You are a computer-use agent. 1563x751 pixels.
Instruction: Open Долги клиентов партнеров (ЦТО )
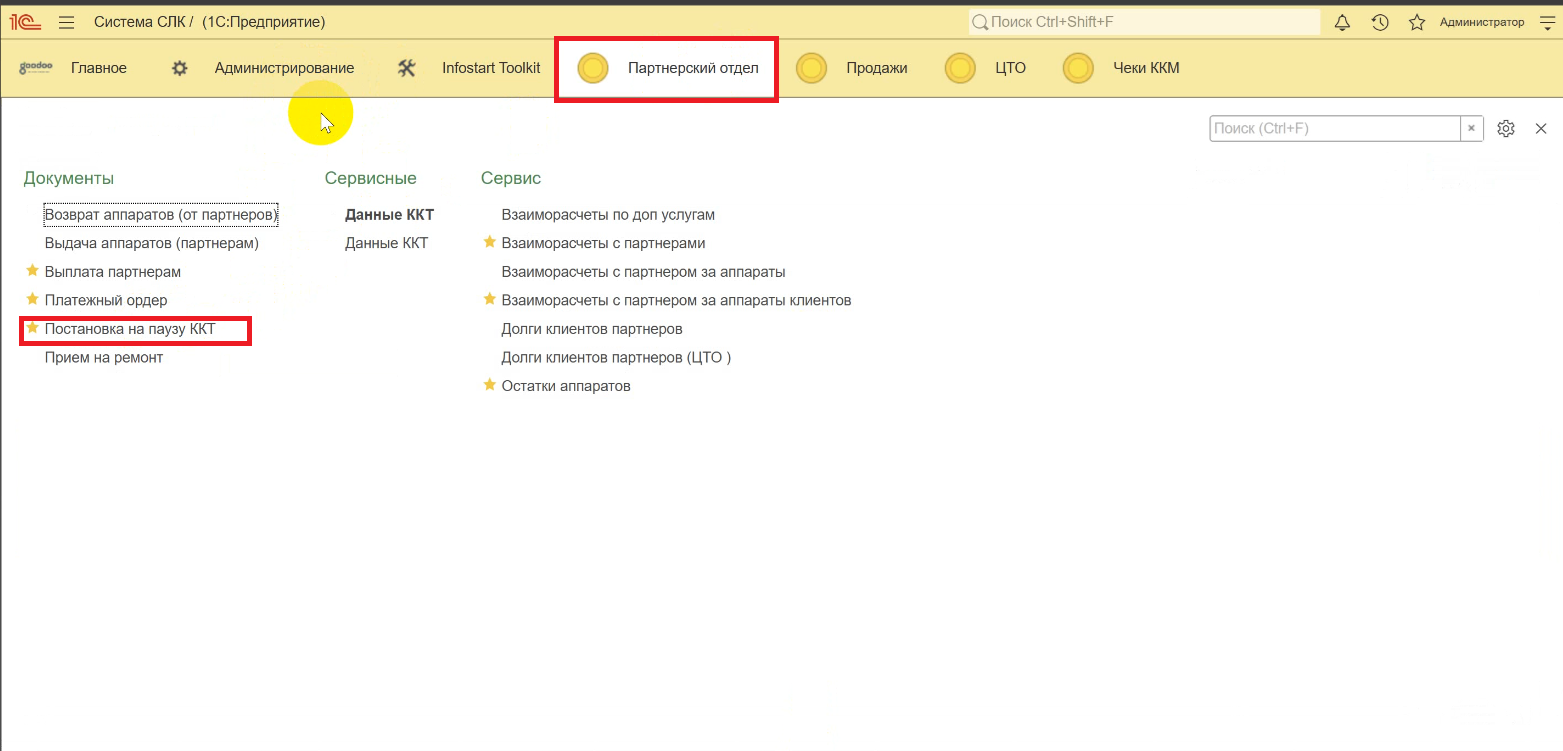pyautogui.click(x=616, y=357)
